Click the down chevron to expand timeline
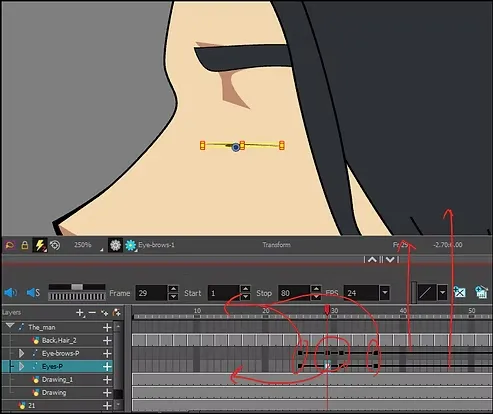 pos(390,259)
